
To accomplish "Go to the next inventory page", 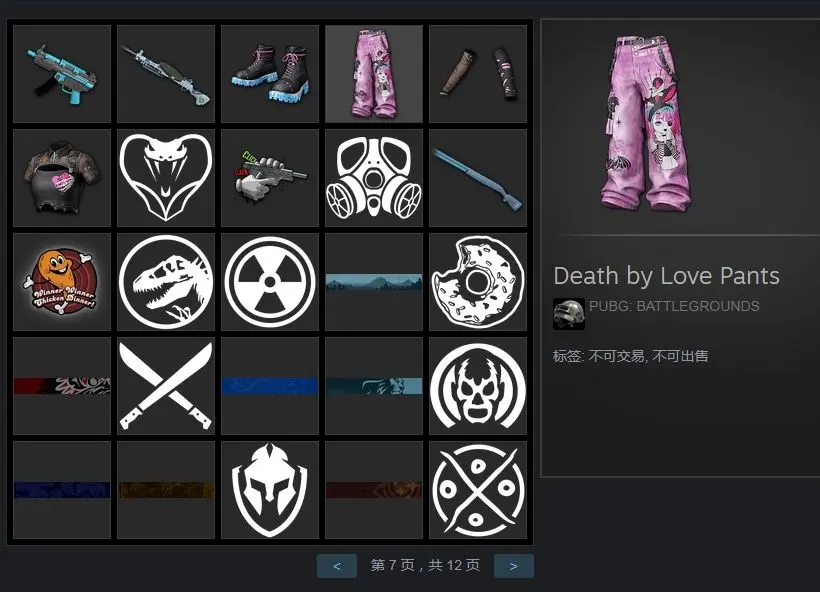I will click(514, 566).
